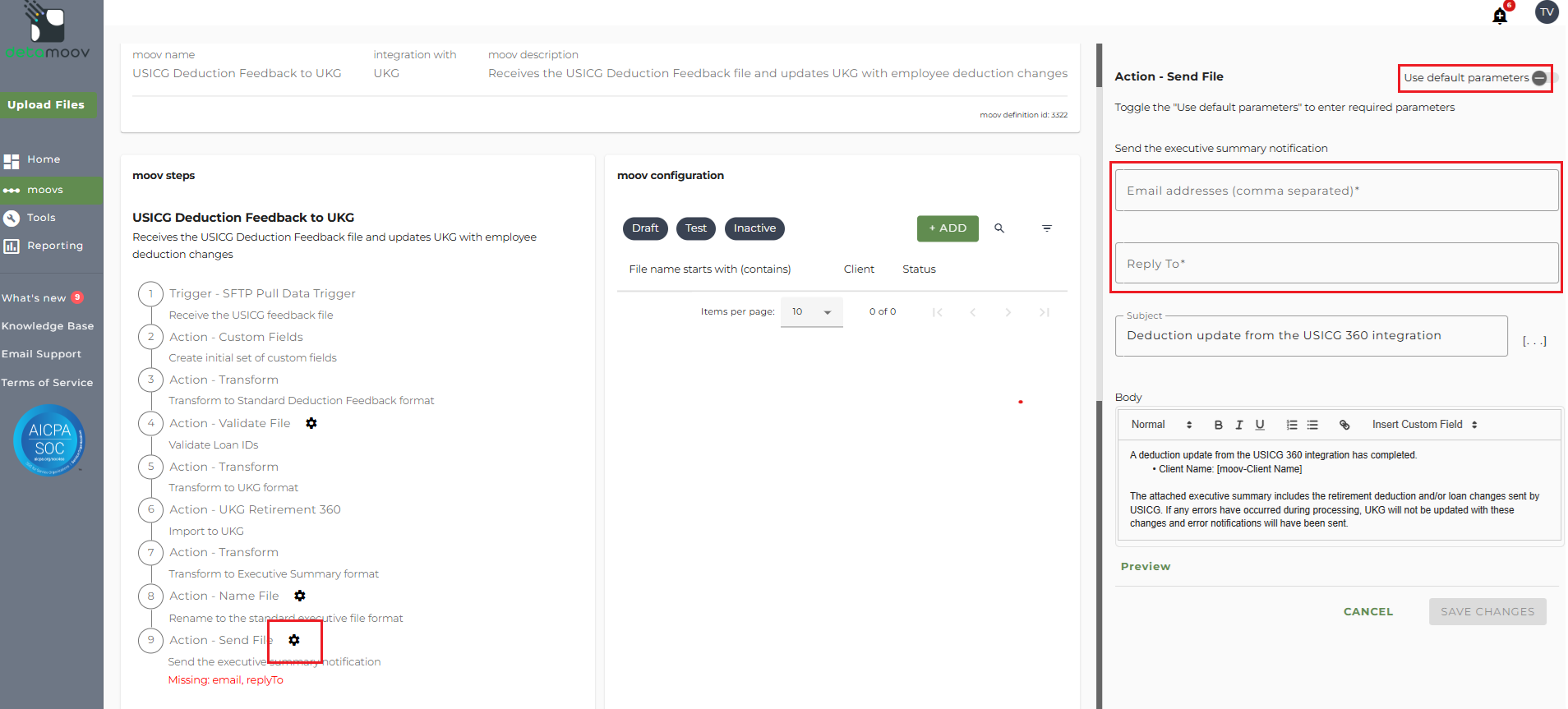Open gear settings for Send File step
Screen dimensions: 1568x709
(294, 640)
